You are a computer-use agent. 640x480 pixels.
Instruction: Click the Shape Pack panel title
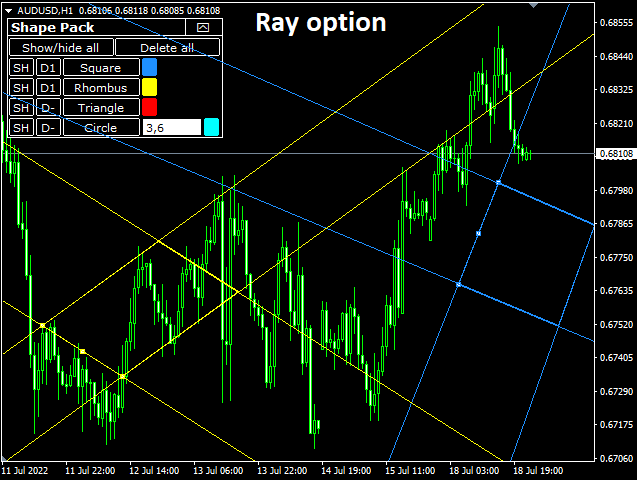[x=53, y=27]
